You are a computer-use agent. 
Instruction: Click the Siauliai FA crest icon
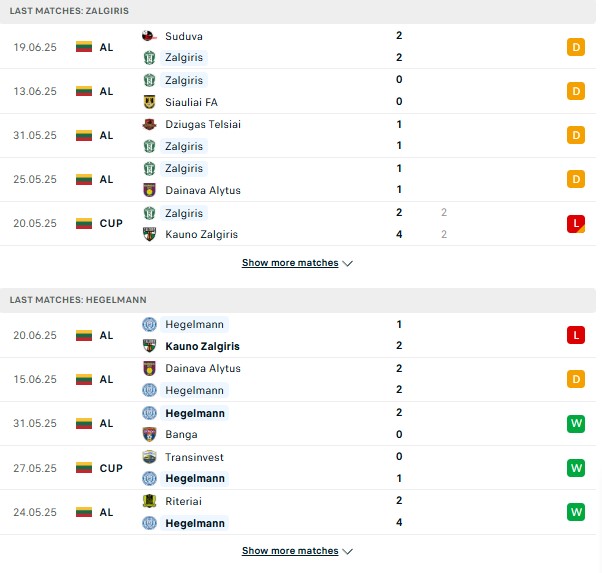(149, 102)
